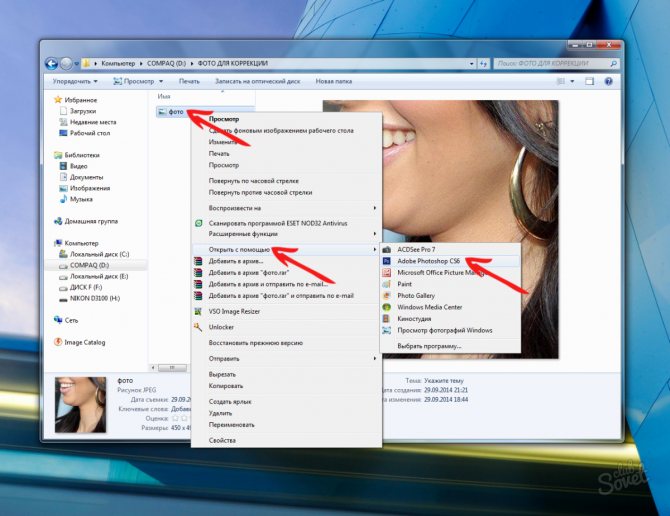
Task: Click the VSO Image Resizer icon
Action: pos(199,311)
